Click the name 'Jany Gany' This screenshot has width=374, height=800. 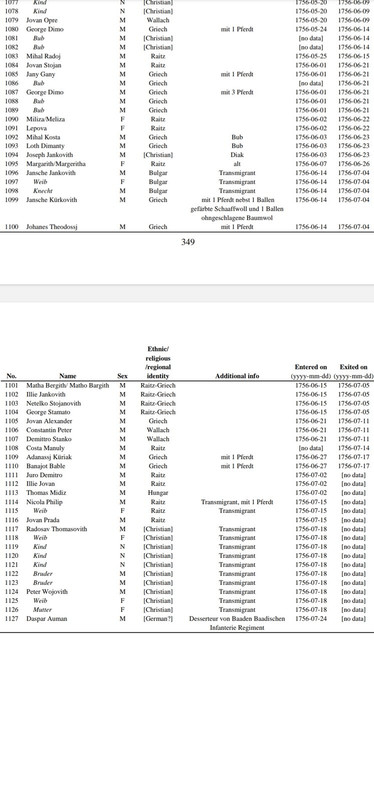click(x=40, y=74)
